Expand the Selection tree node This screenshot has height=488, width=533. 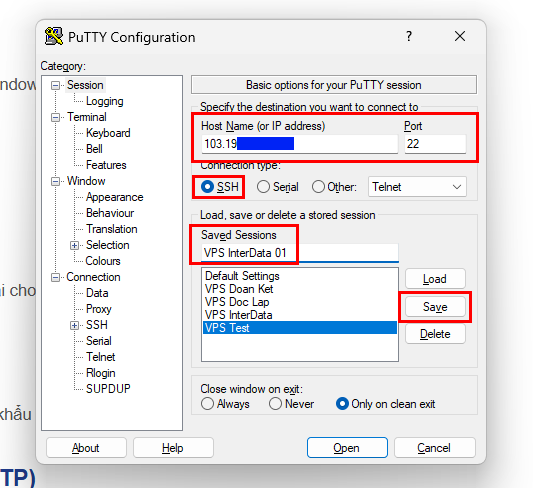pyautogui.click(x=74, y=245)
